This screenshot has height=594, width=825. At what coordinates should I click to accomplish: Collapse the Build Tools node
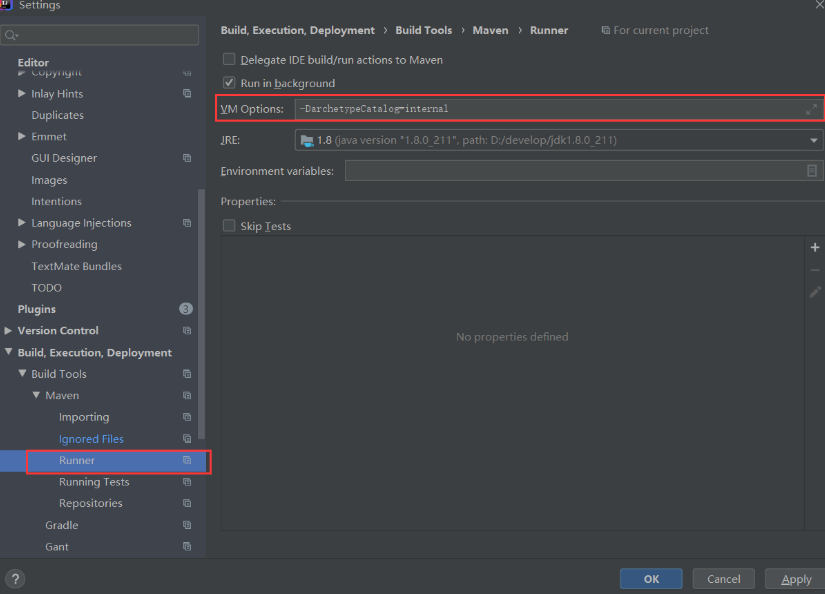coord(22,373)
